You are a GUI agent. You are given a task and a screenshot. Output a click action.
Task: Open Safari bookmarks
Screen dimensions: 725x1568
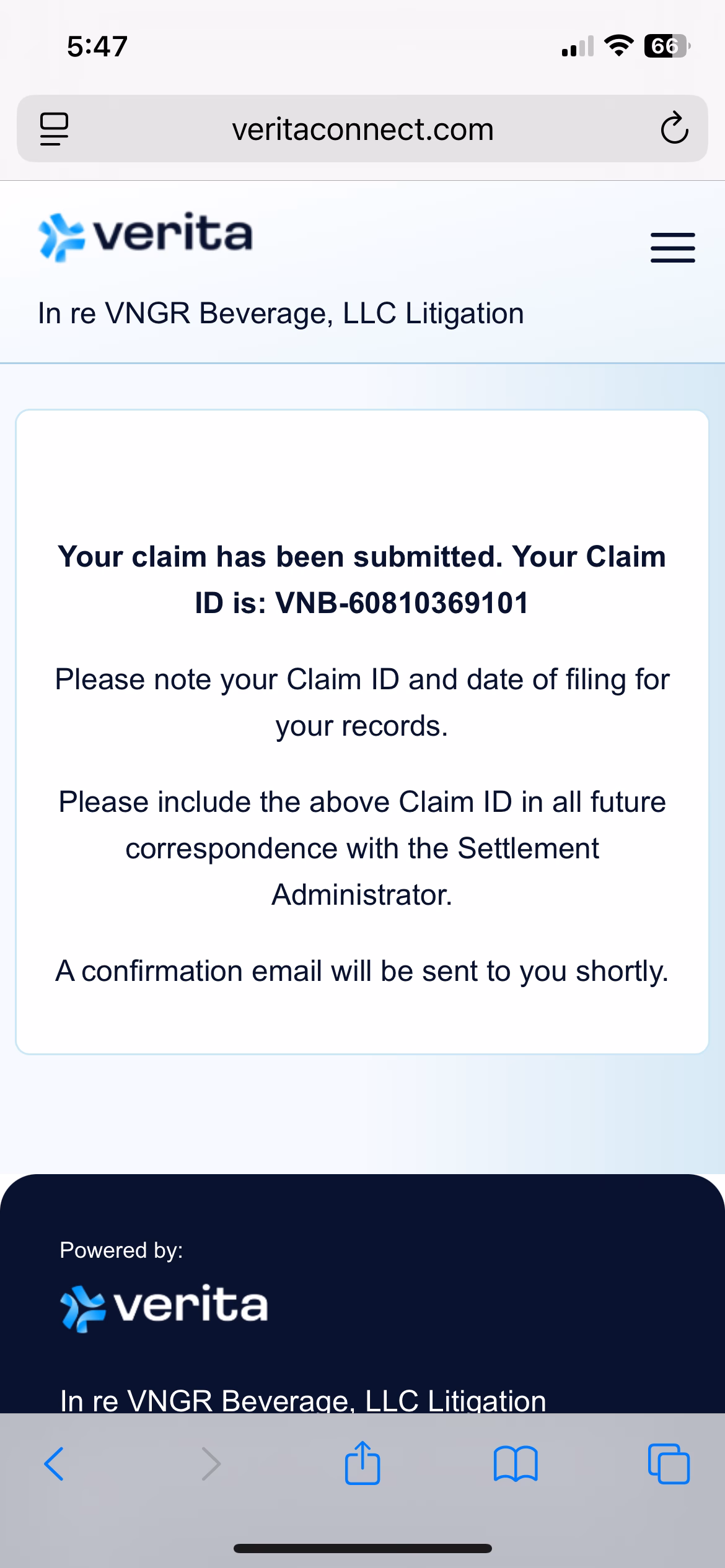[516, 1464]
